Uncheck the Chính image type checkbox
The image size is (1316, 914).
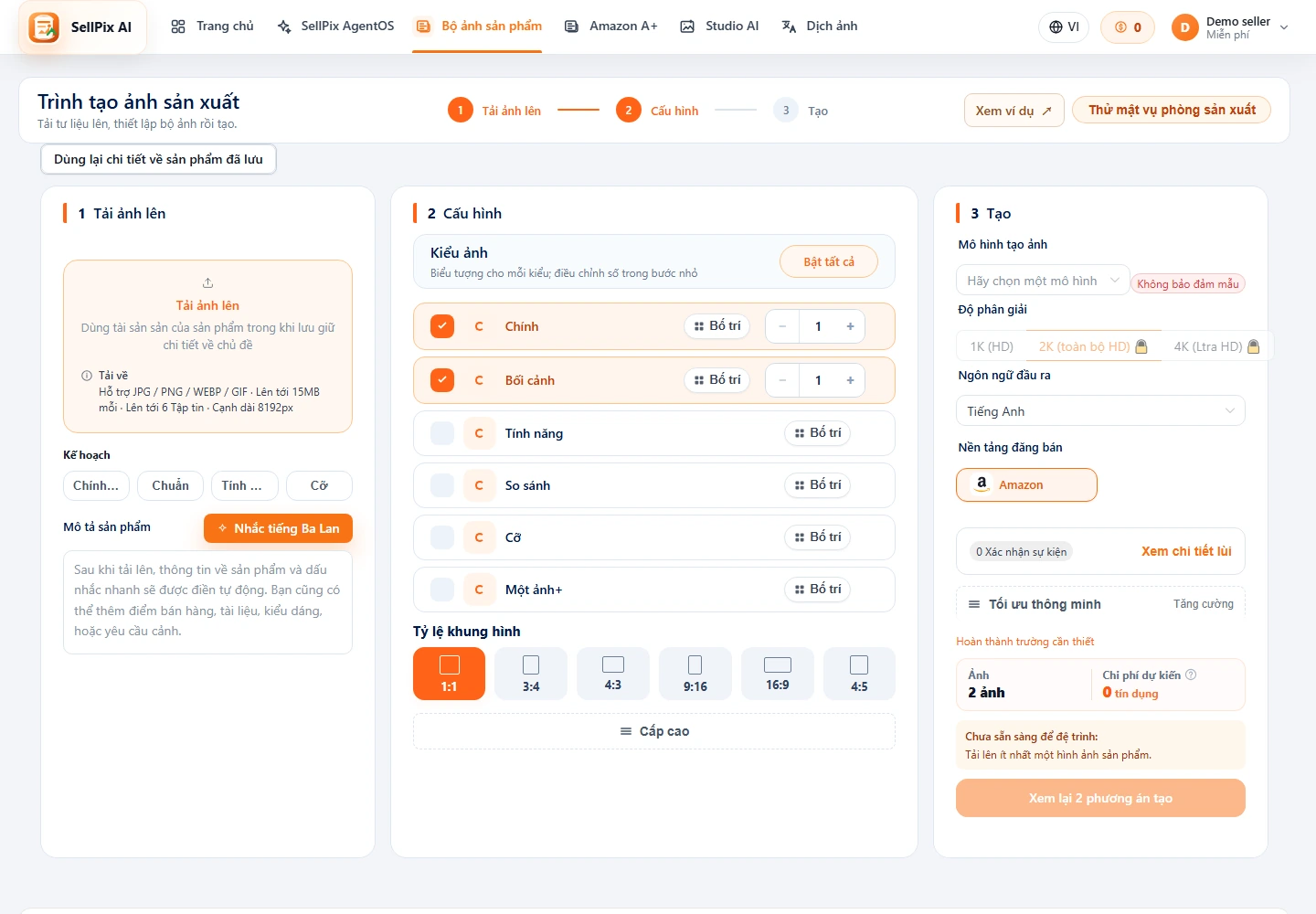442,326
